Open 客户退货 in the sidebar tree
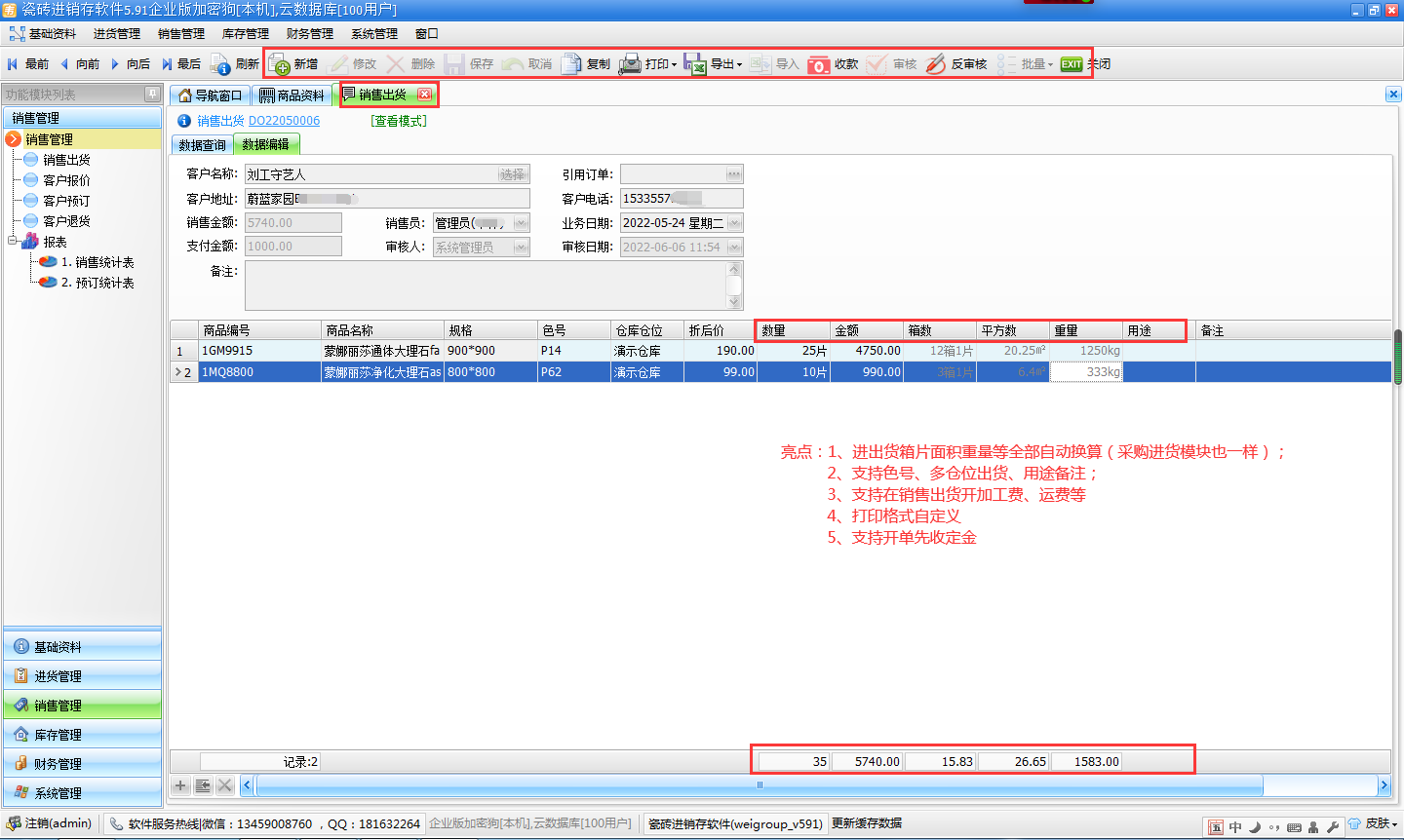The image size is (1404, 840). click(x=66, y=221)
